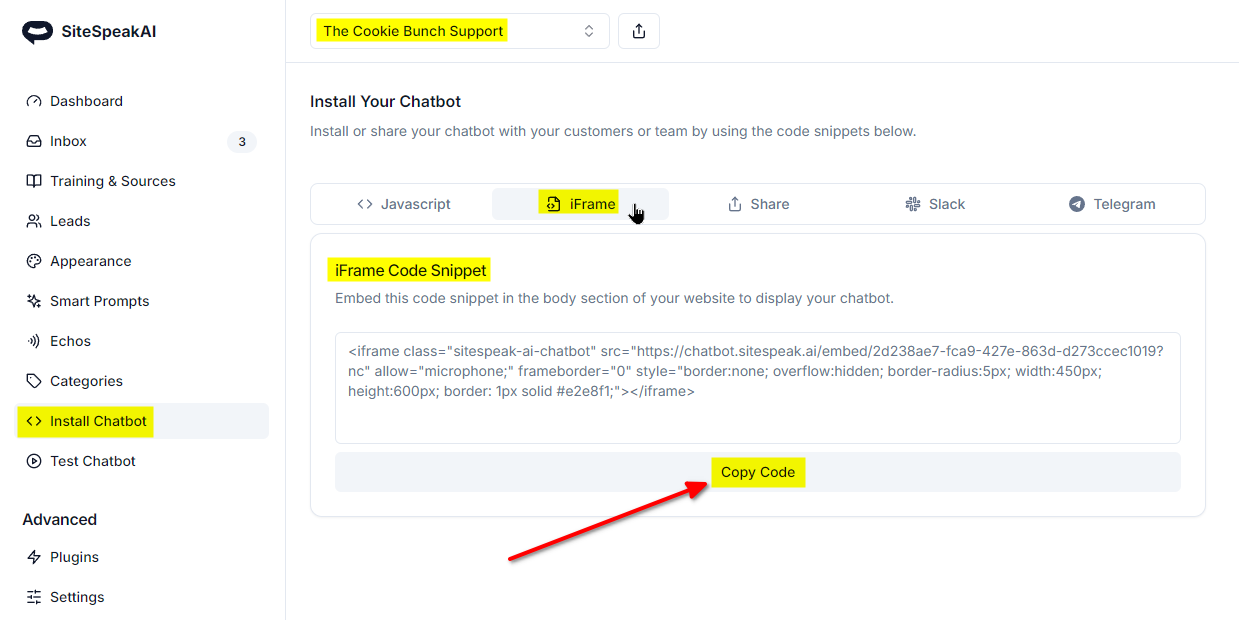1239x620 pixels.
Task: Click the Smart Prompts sparkle icon
Action: (34, 301)
